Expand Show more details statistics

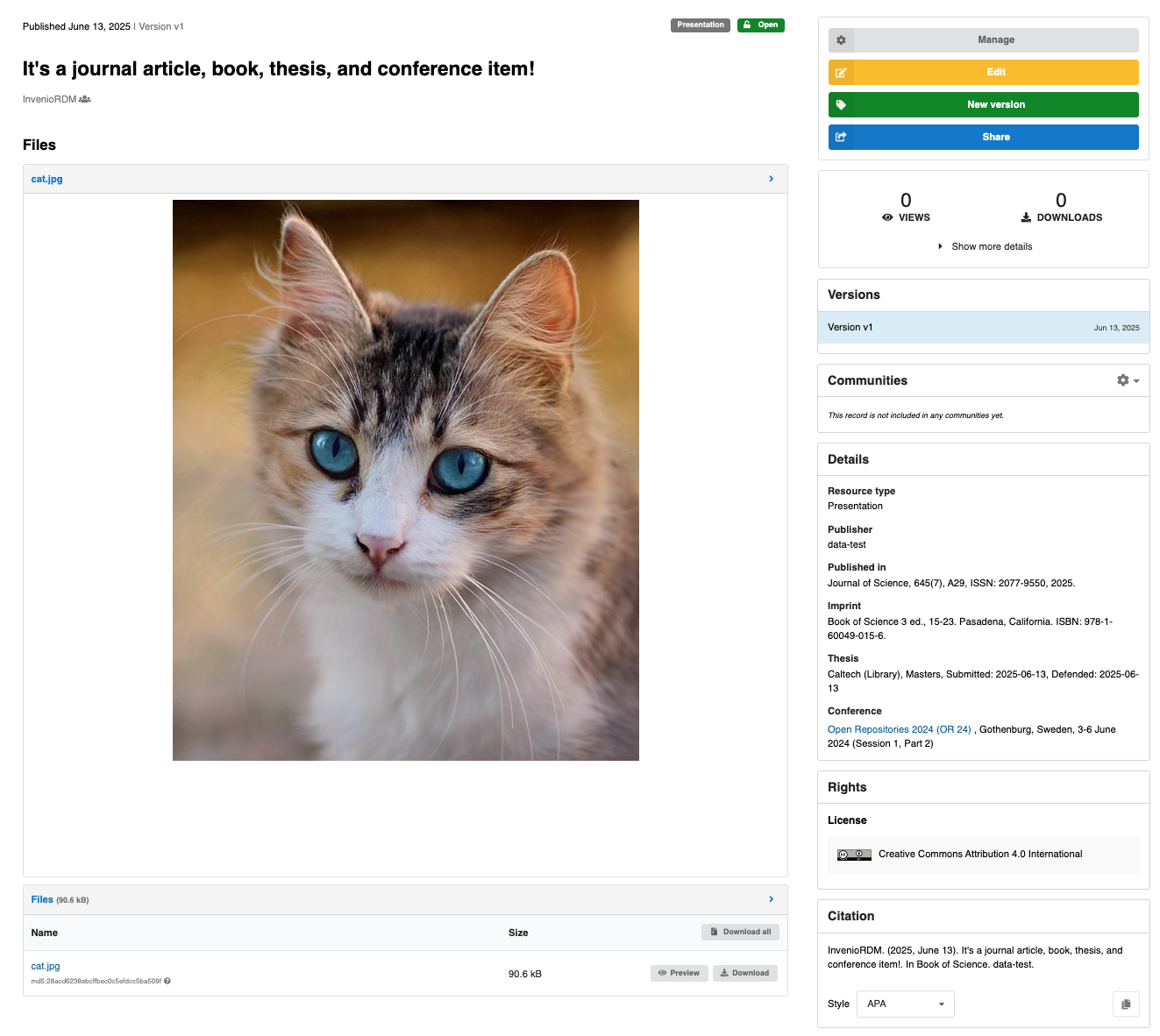pos(985,247)
